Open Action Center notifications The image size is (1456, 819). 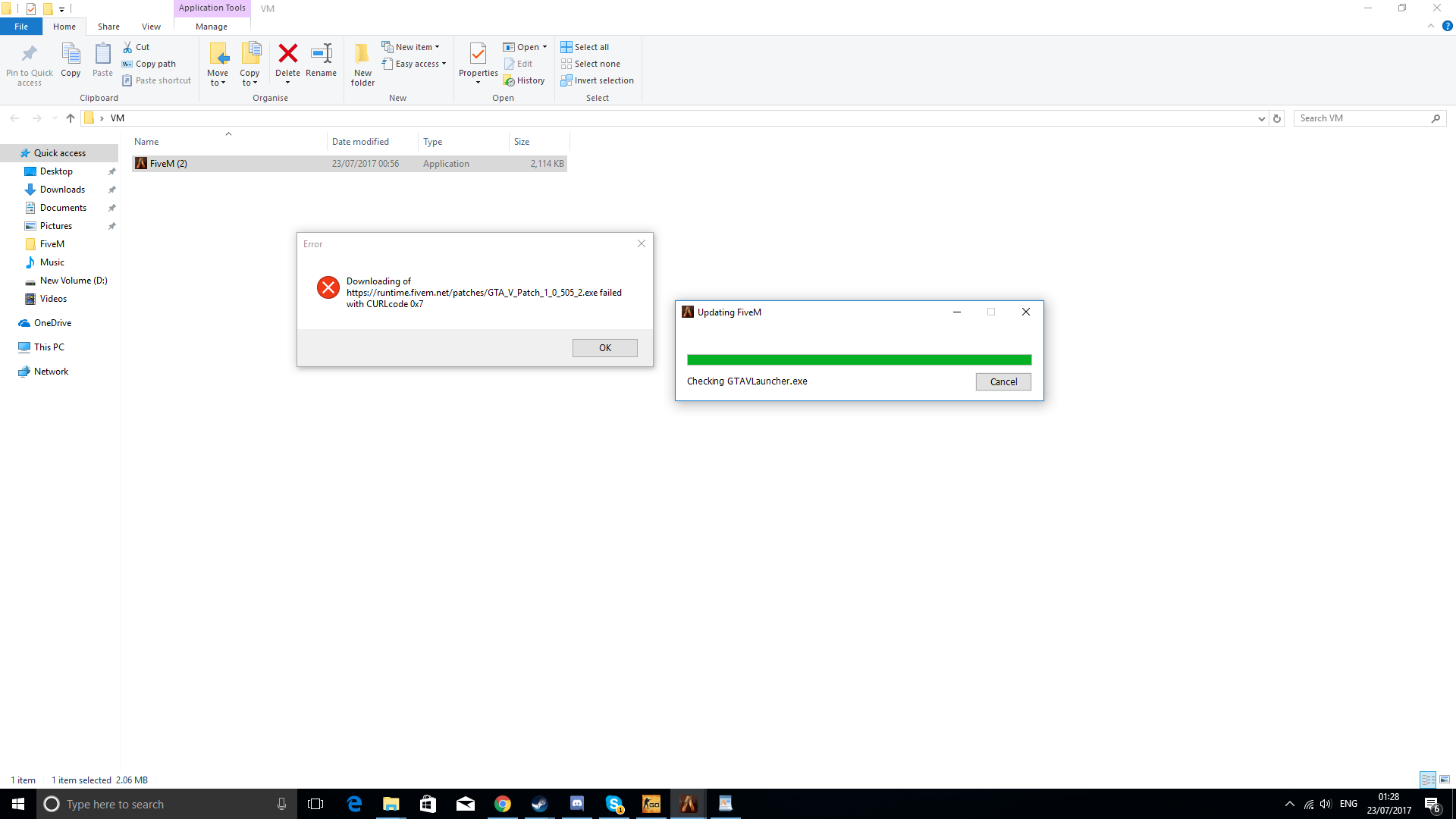tap(1432, 804)
